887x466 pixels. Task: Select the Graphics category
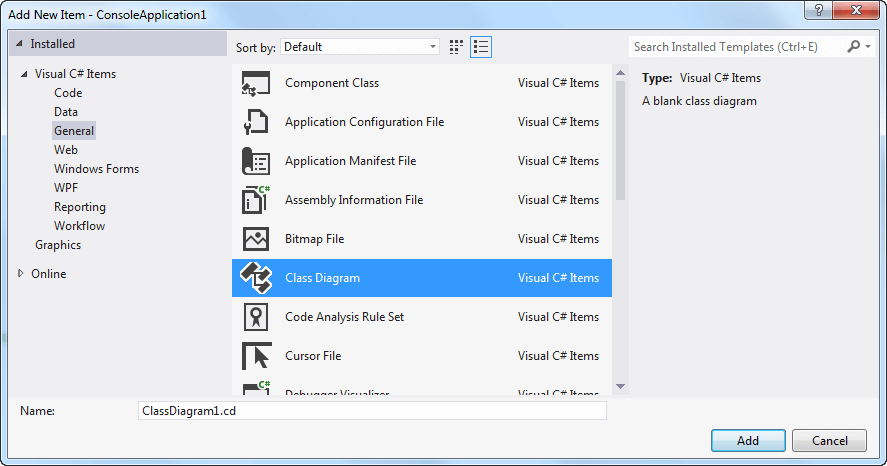[x=58, y=245]
